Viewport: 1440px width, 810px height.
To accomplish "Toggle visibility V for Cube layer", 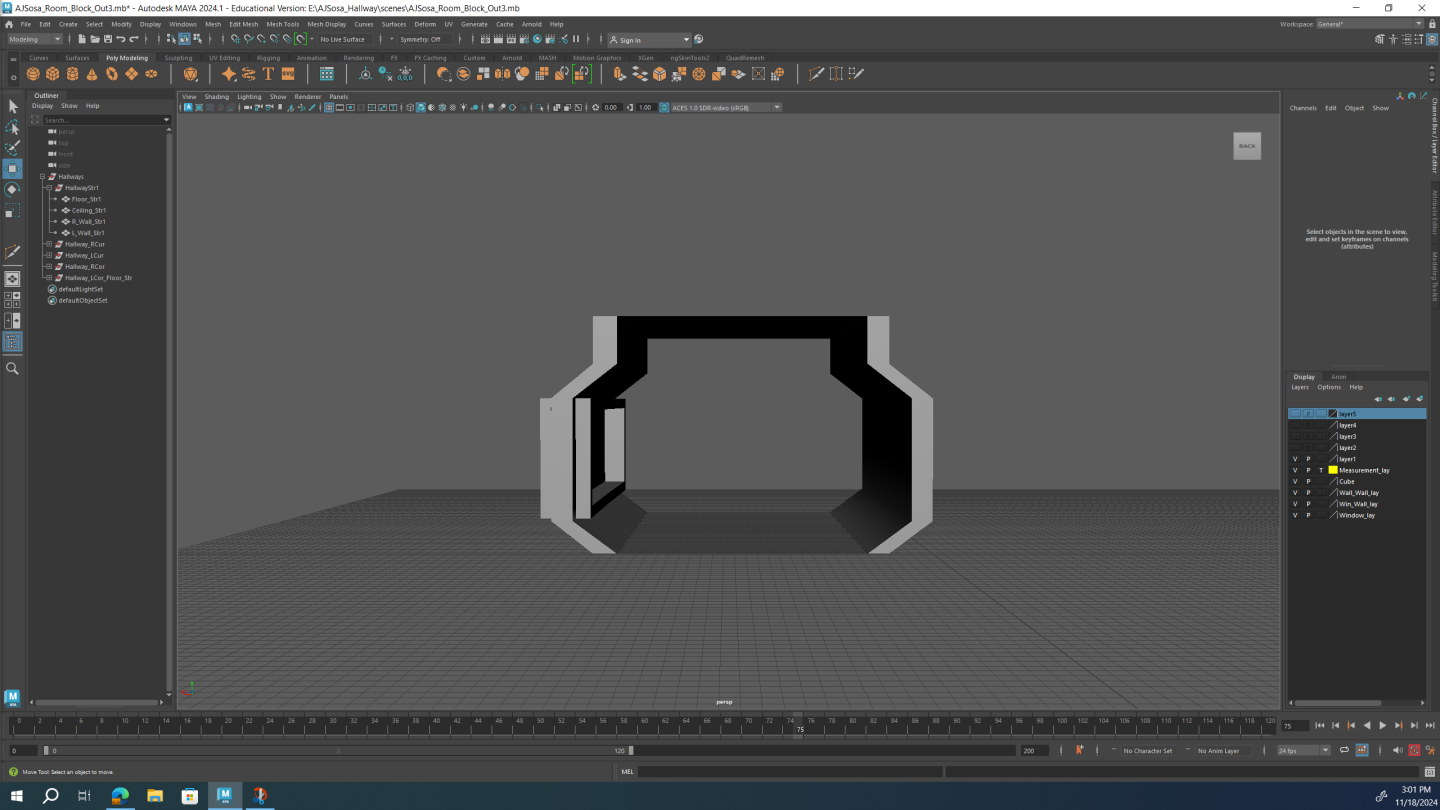I will pyautogui.click(x=1295, y=481).
